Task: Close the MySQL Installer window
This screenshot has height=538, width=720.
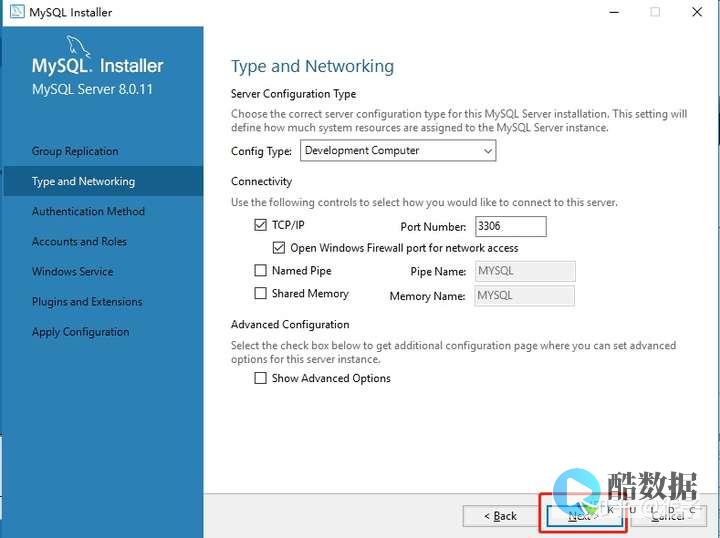Action: click(x=697, y=12)
